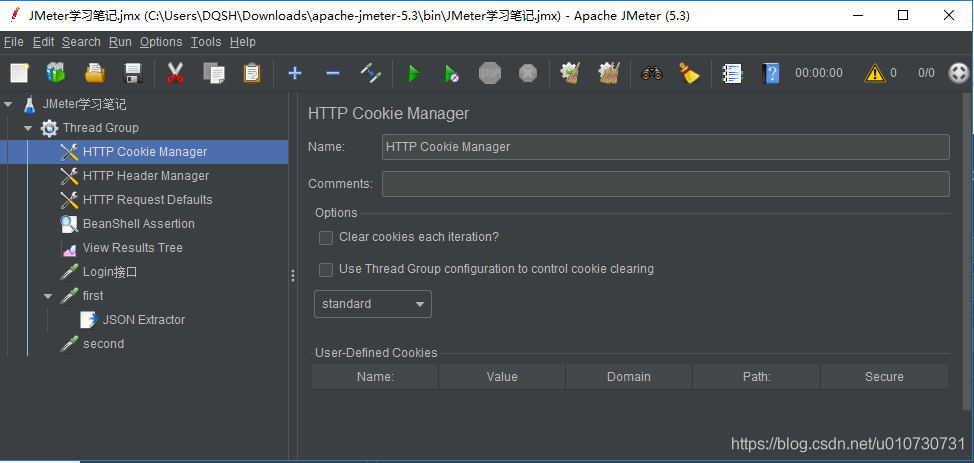Click the Name: cookie column header
Screen dimensions: 974x463
click(x=375, y=377)
